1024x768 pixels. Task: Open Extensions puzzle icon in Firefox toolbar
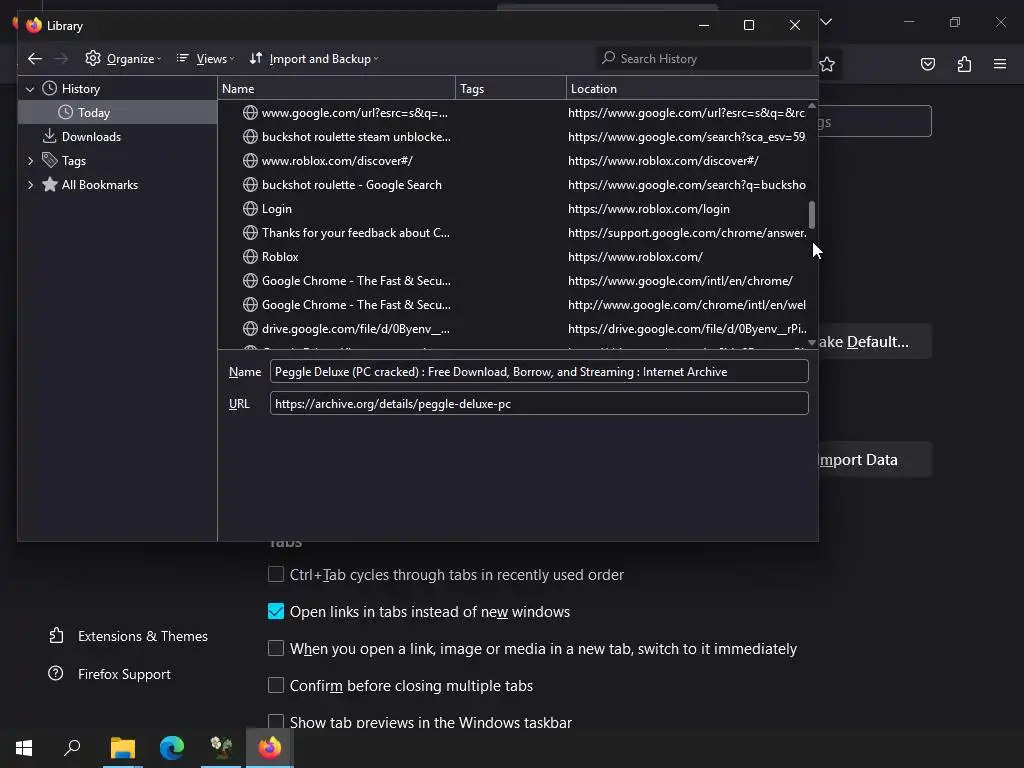pos(964,64)
